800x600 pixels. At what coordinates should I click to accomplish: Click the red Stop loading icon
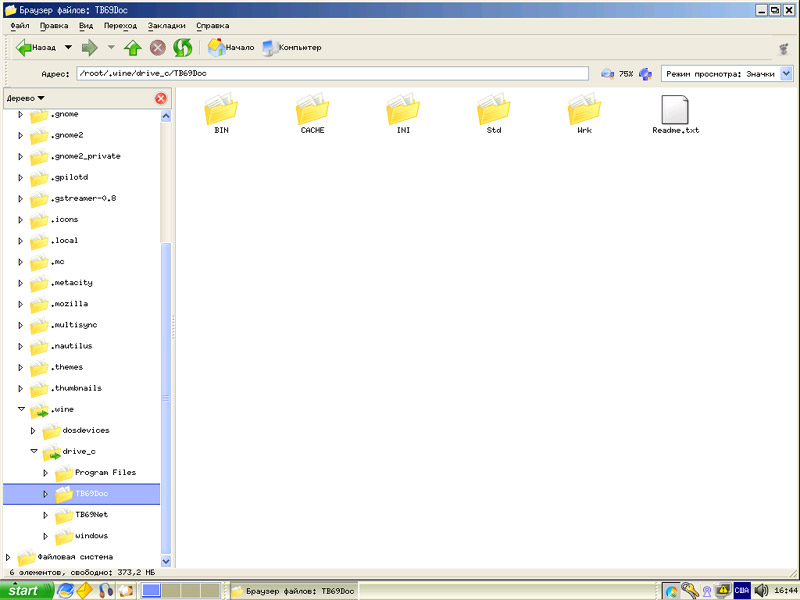(158, 47)
